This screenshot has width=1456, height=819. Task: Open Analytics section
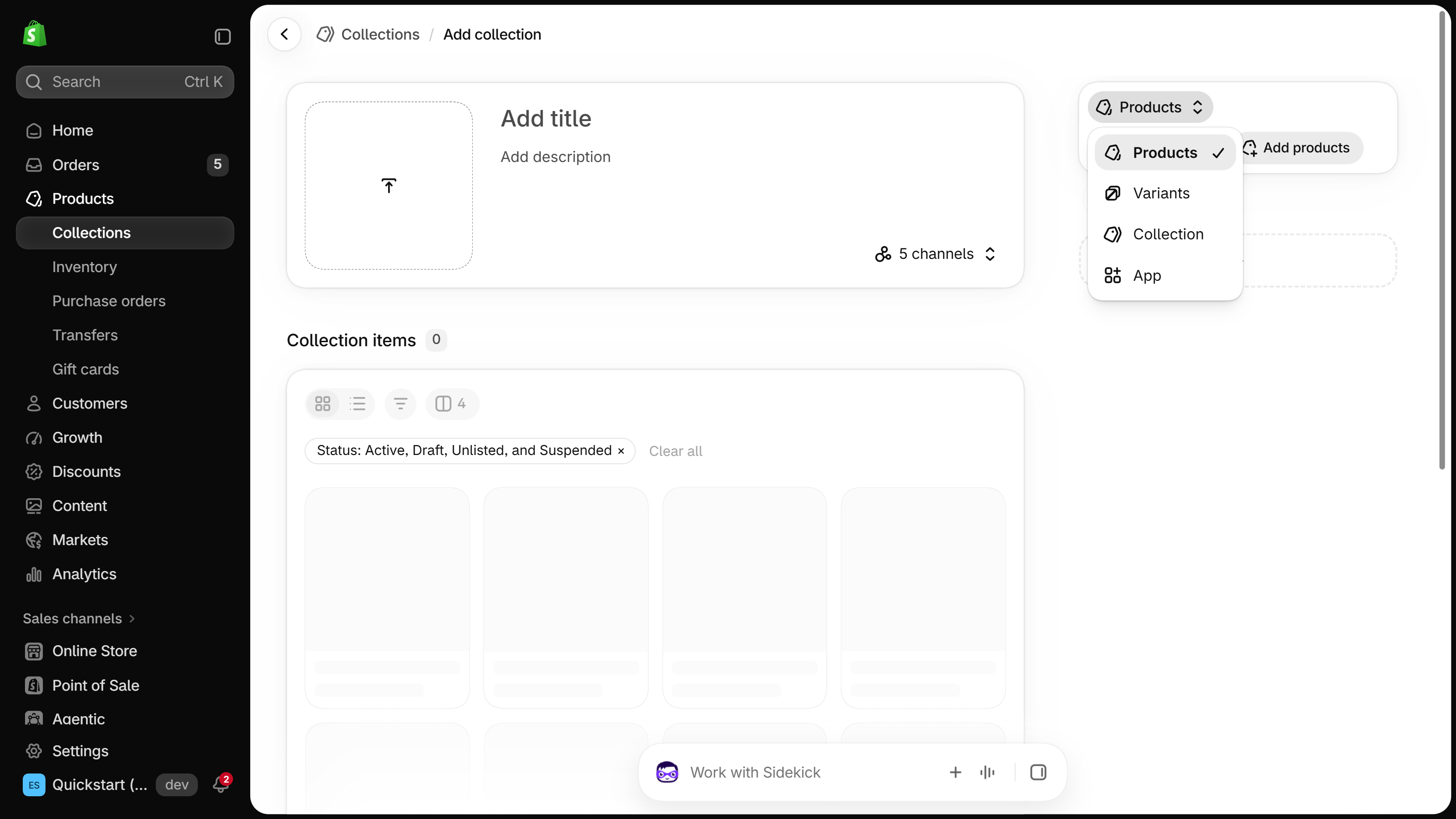[125, 574]
